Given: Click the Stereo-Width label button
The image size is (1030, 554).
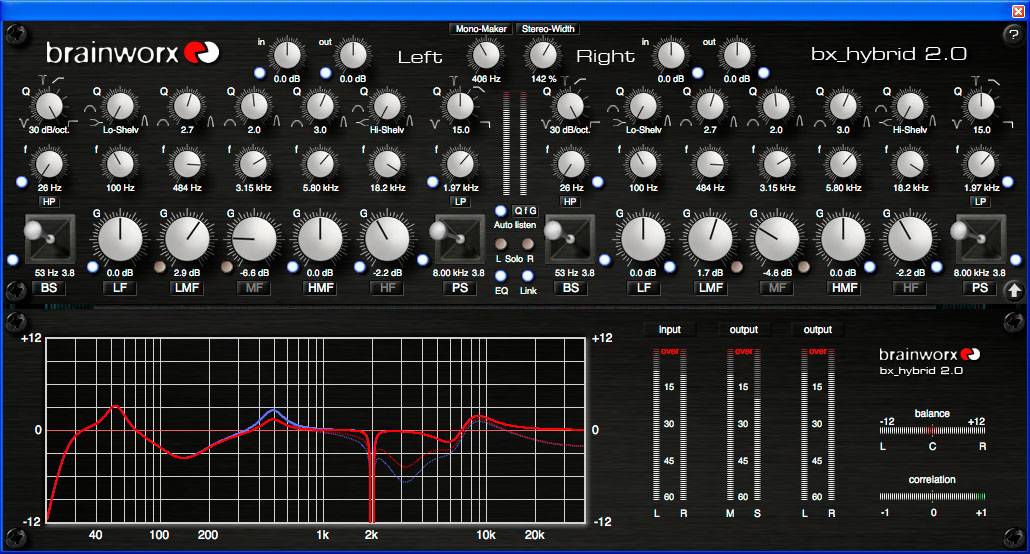Looking at the screenshot, I should pos(548,29).
